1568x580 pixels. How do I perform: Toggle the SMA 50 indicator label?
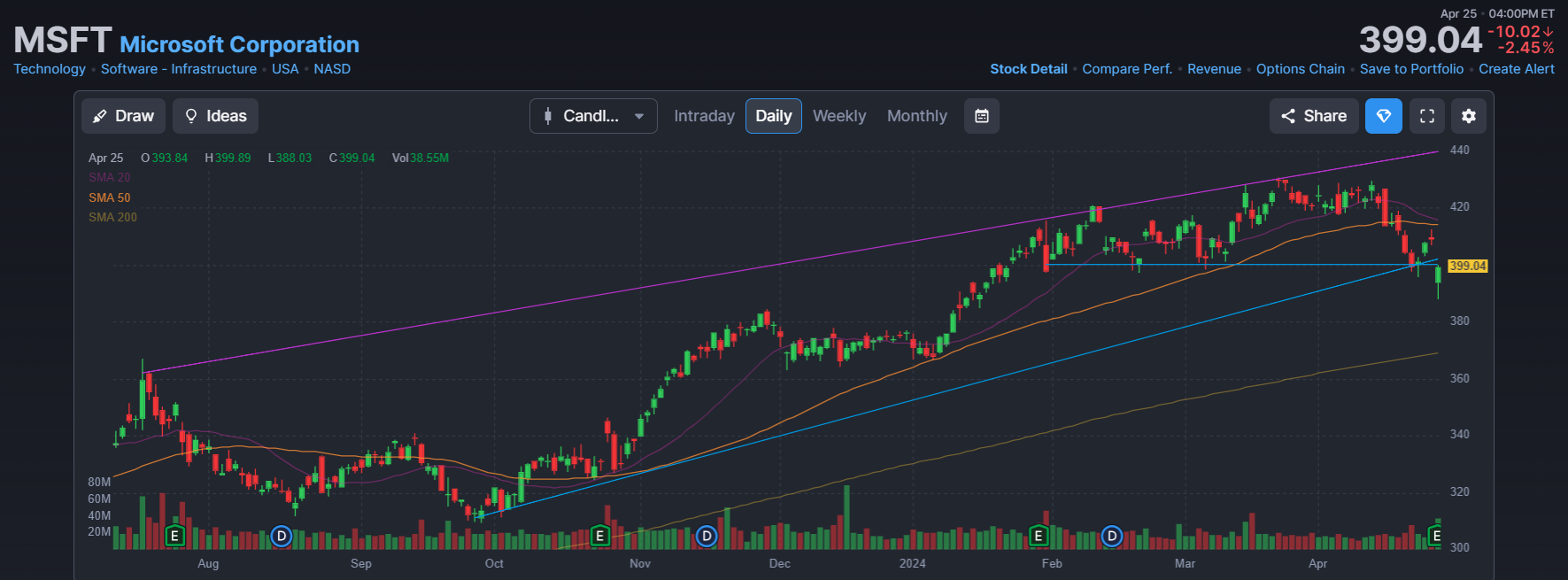pos(110,197)
